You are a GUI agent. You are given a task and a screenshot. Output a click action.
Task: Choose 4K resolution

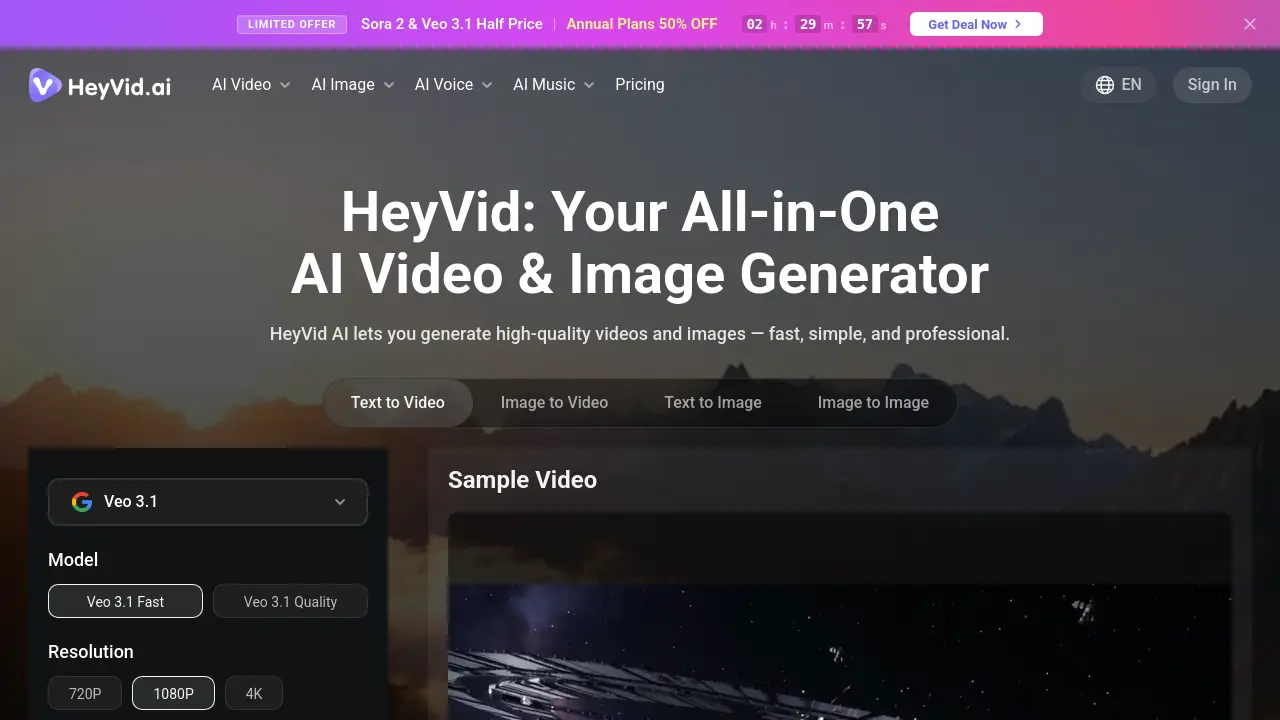coord(254,693)
